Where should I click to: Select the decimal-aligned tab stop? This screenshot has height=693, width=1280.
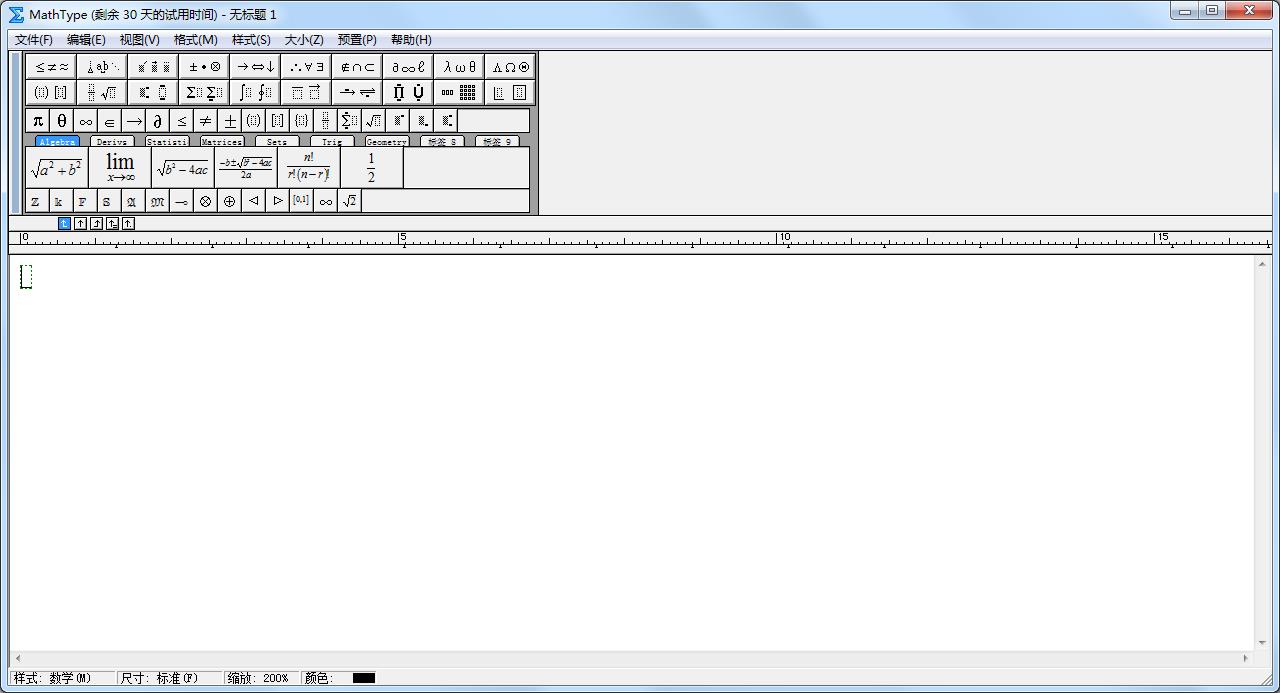129,224
